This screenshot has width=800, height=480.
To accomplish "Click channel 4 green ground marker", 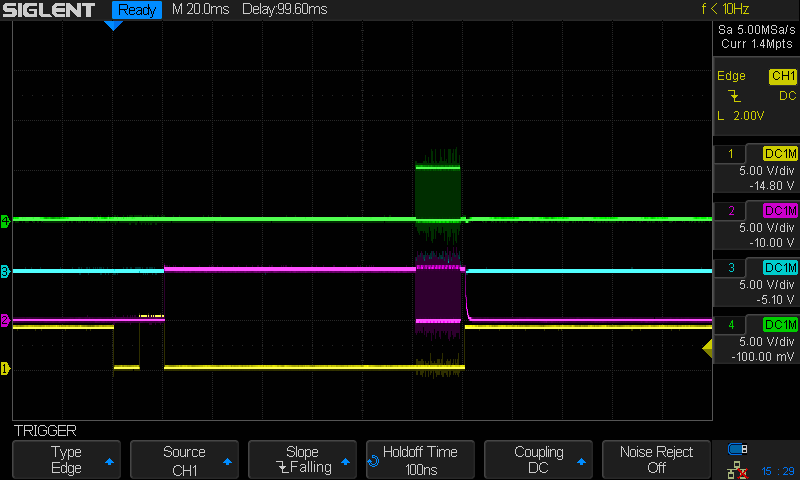I will coord(5,221).
